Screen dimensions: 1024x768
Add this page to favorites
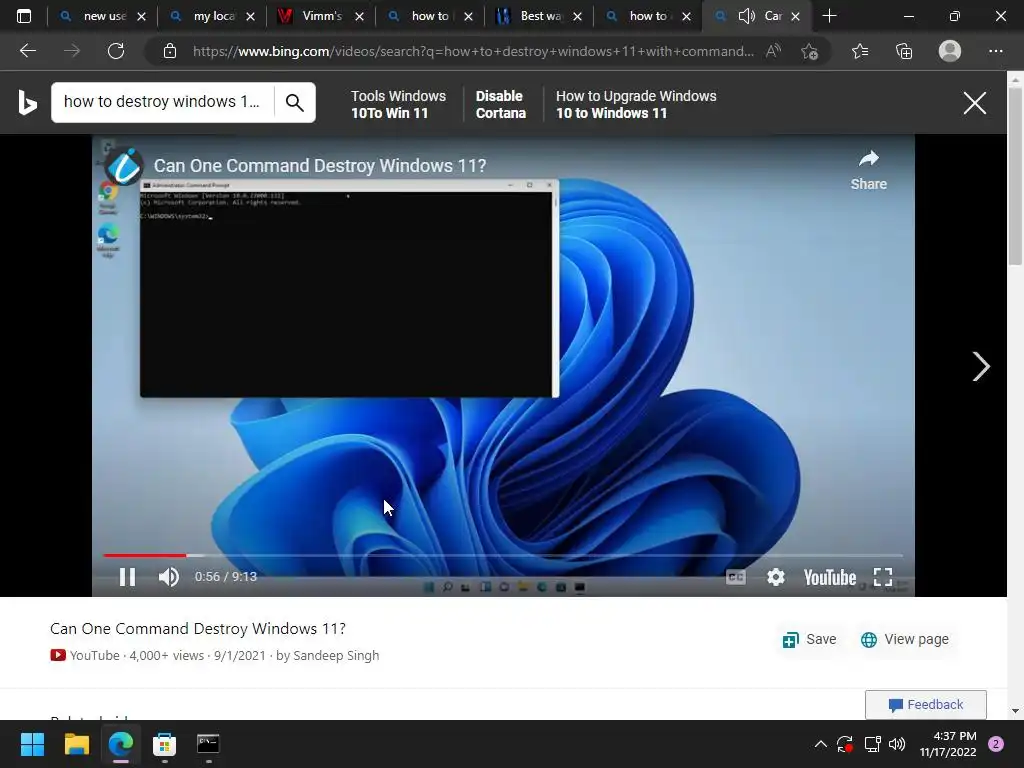810,51
